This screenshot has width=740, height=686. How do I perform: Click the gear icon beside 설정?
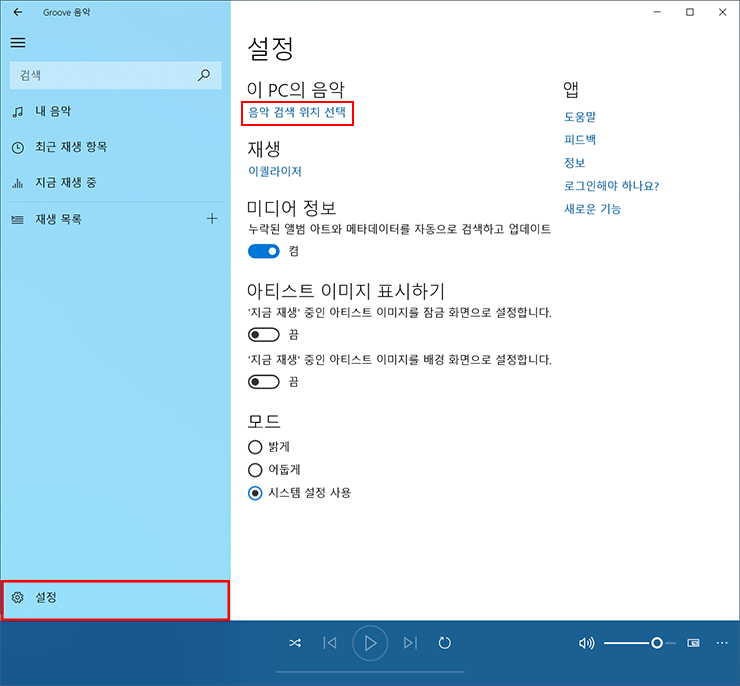(x=18, y=597)
